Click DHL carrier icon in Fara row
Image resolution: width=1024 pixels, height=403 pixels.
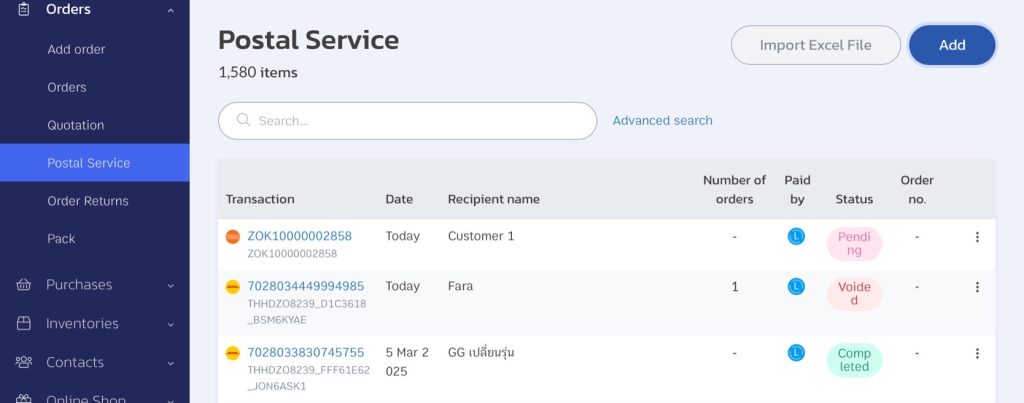(x=232, y=287)
